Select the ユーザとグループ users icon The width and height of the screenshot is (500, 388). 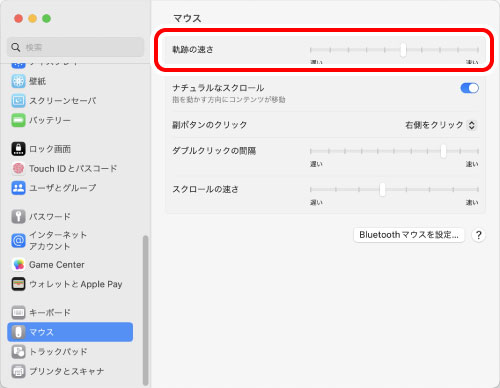[x=18, y=188]
